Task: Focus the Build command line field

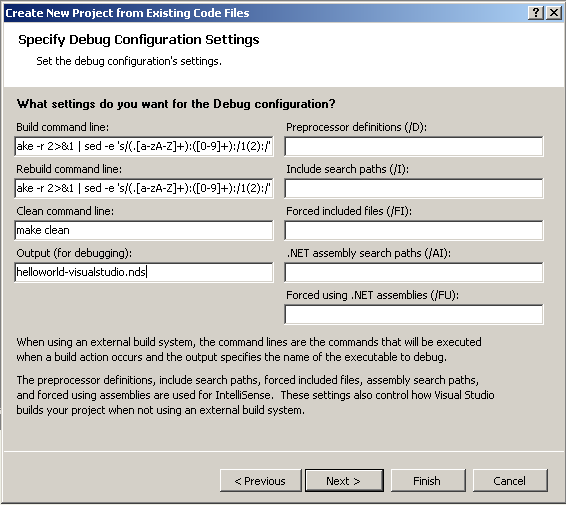Action: pyautogui.click(x=144, y=146)
